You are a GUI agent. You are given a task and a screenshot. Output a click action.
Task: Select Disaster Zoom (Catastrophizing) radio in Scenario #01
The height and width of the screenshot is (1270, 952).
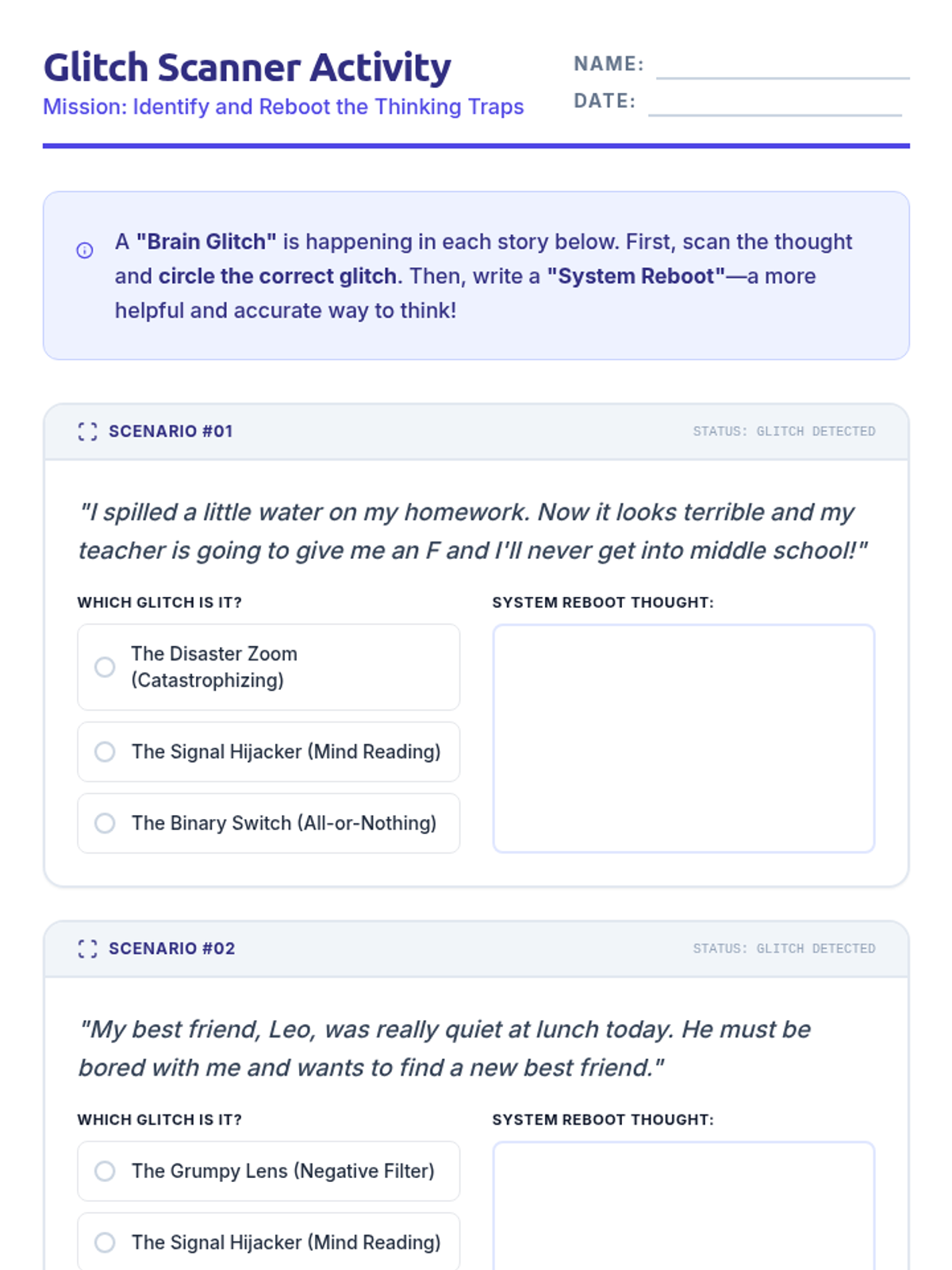105,667
